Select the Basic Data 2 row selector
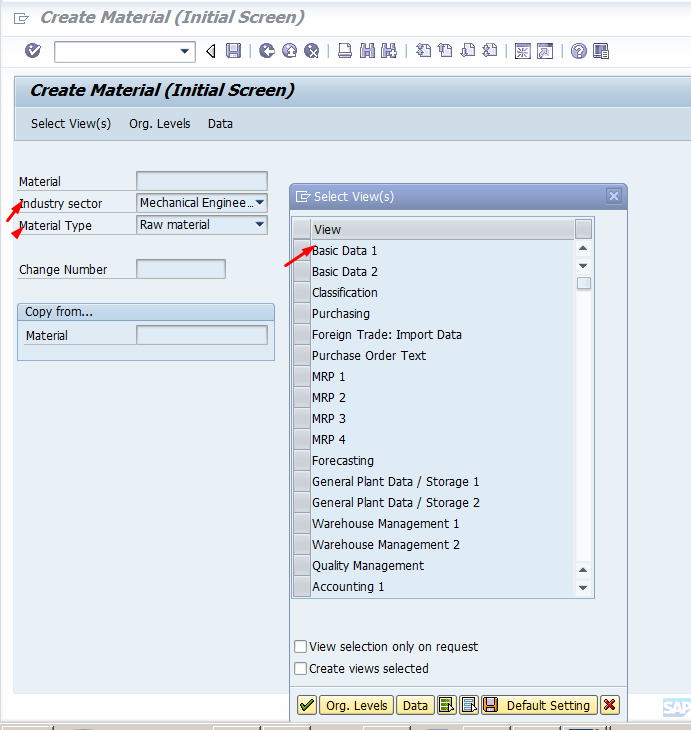This screenshot has width=691, height=730. (x=302, y=271)
